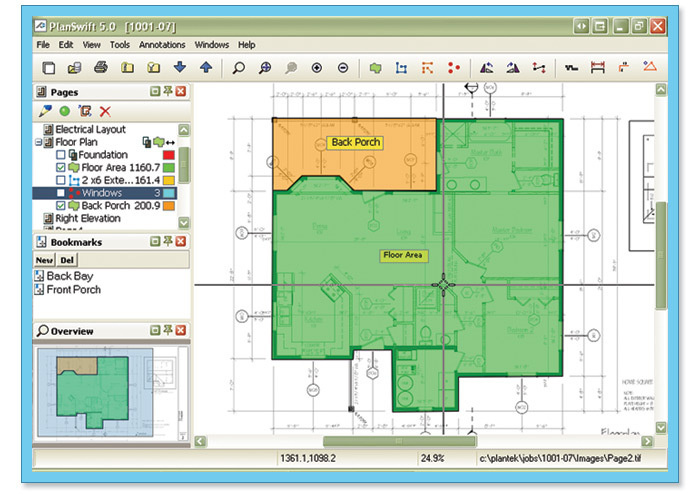
Task: Pin the Bookmarks panel
Action: (167, 242)
